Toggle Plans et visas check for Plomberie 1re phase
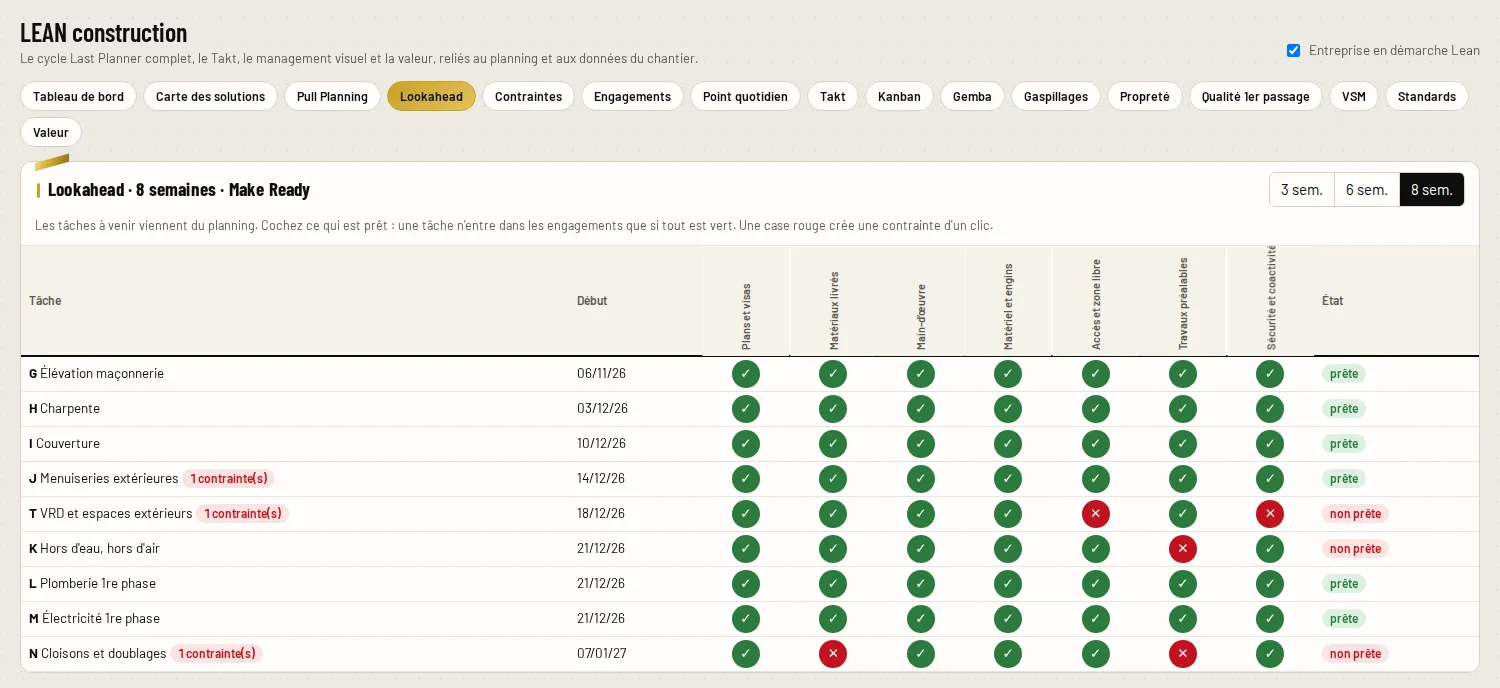The width and height of the screenshot is (1500, 688). pos(746,584)
